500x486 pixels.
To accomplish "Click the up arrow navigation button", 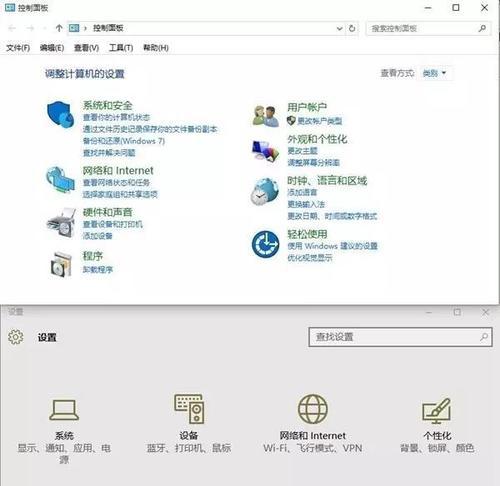I will click(x=59, y=28).
